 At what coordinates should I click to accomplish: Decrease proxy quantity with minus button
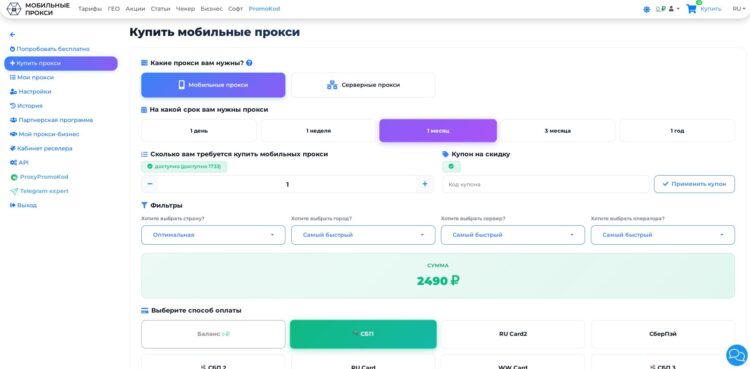tap(150, 184)
